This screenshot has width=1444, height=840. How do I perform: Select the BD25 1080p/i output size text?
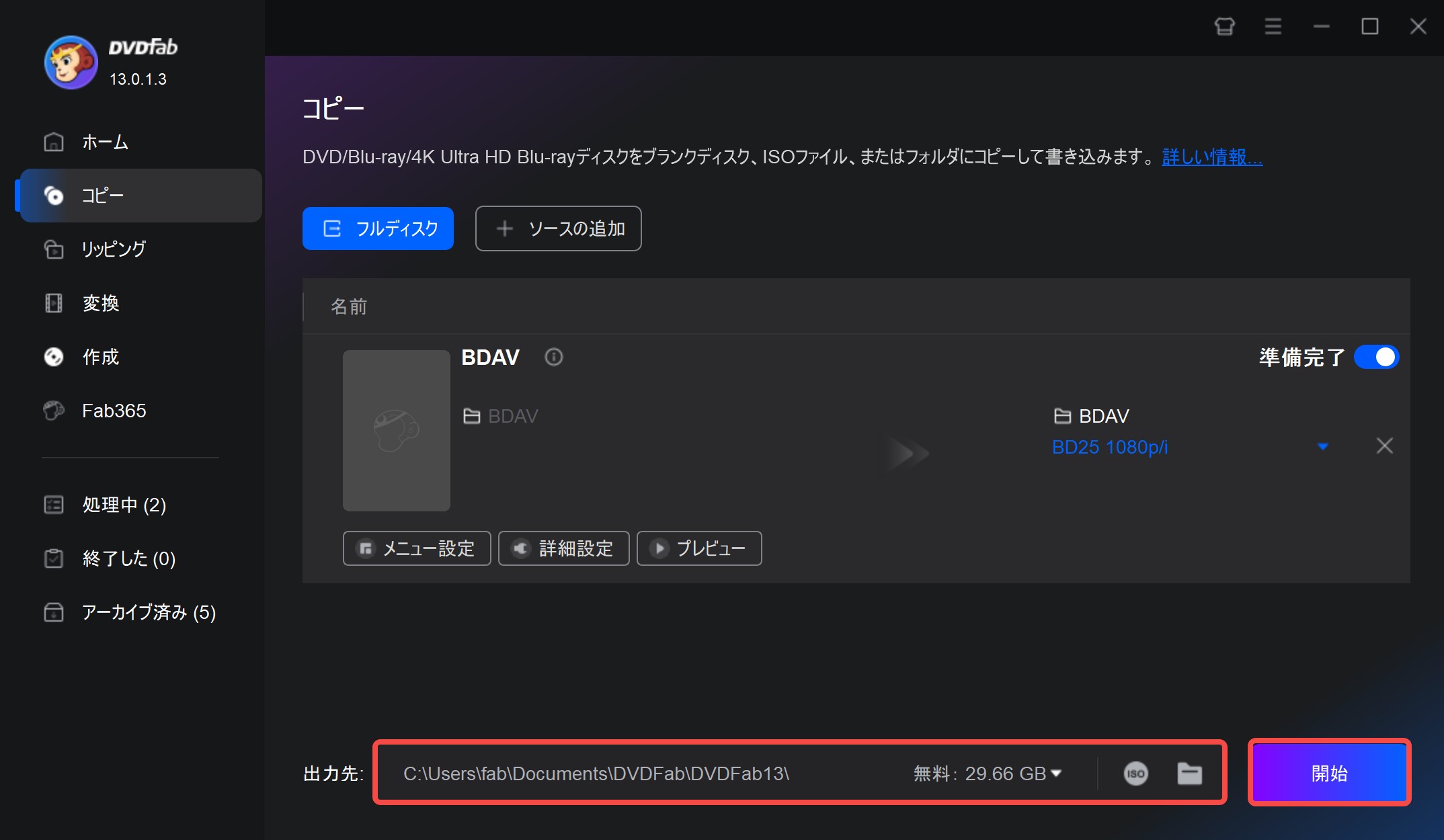(x=1109, y=447)
